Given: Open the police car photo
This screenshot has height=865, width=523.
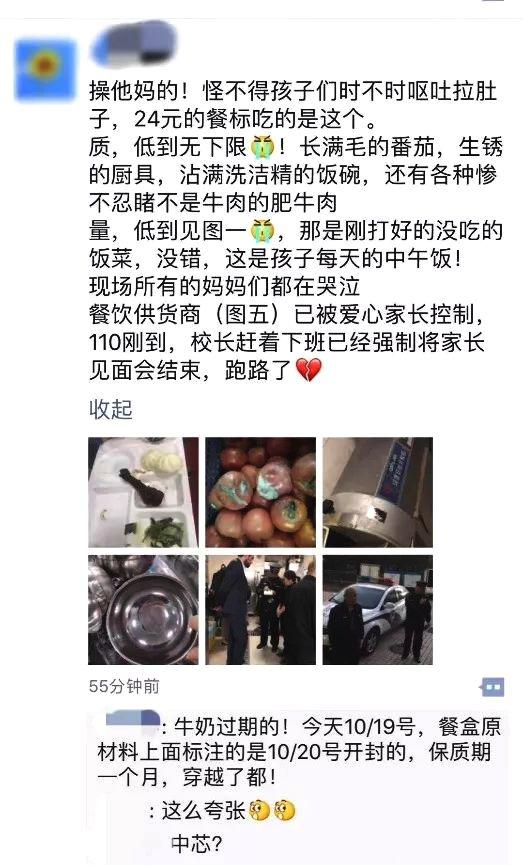Looking at the screenshot, I should [377, 610].
